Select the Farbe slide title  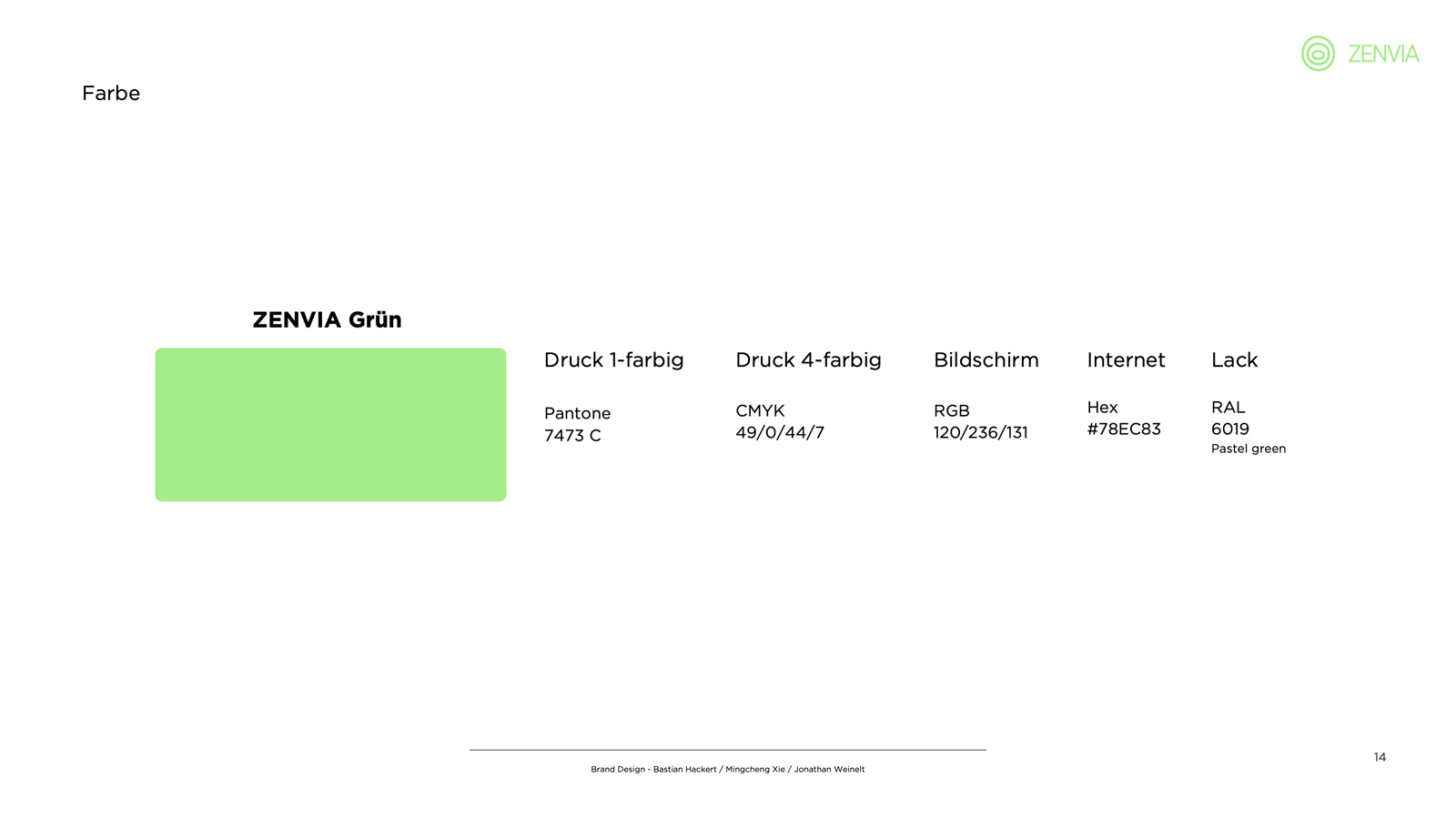pos(111,94)
